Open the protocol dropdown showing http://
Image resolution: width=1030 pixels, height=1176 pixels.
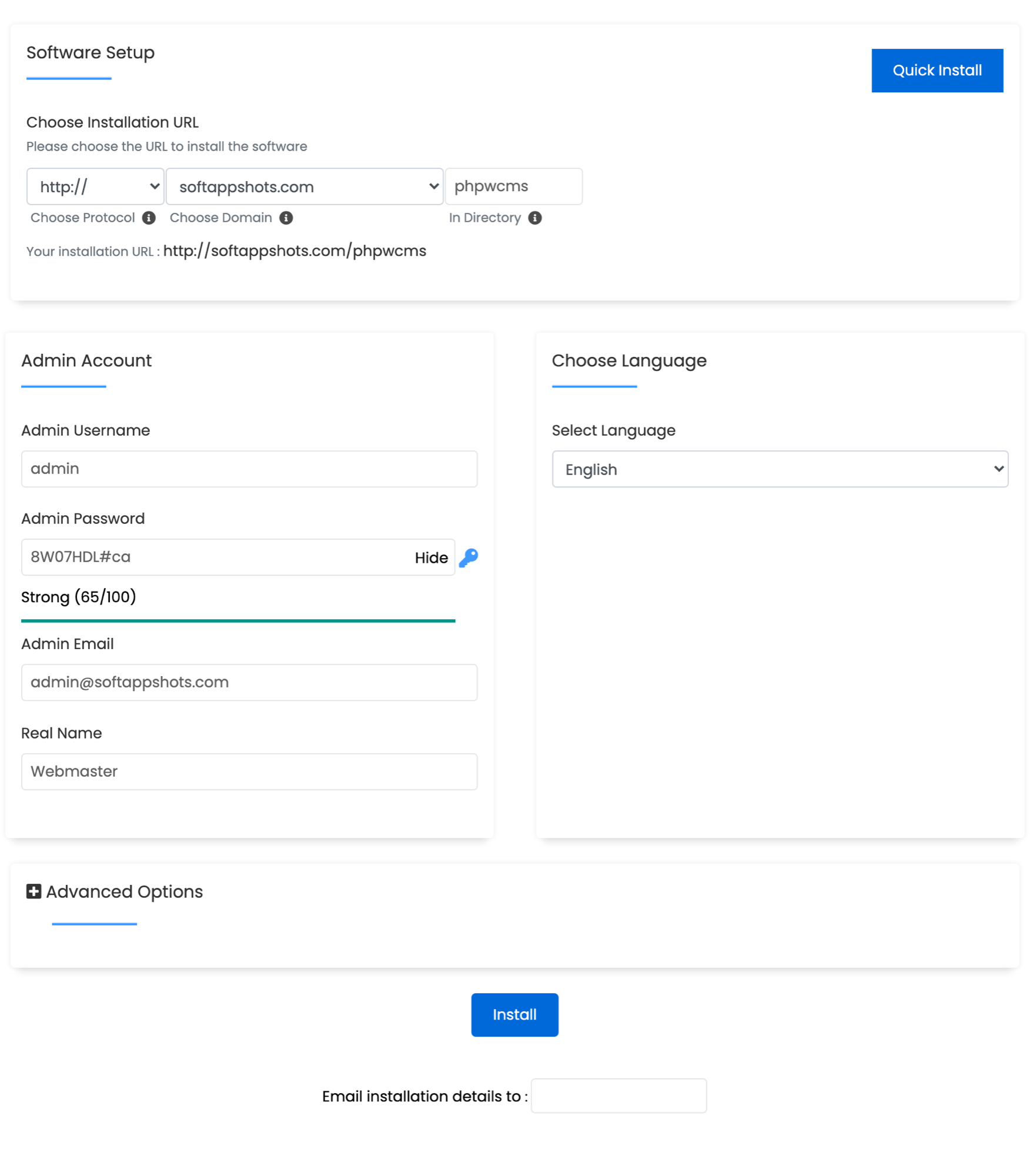(x=95, y=186)
